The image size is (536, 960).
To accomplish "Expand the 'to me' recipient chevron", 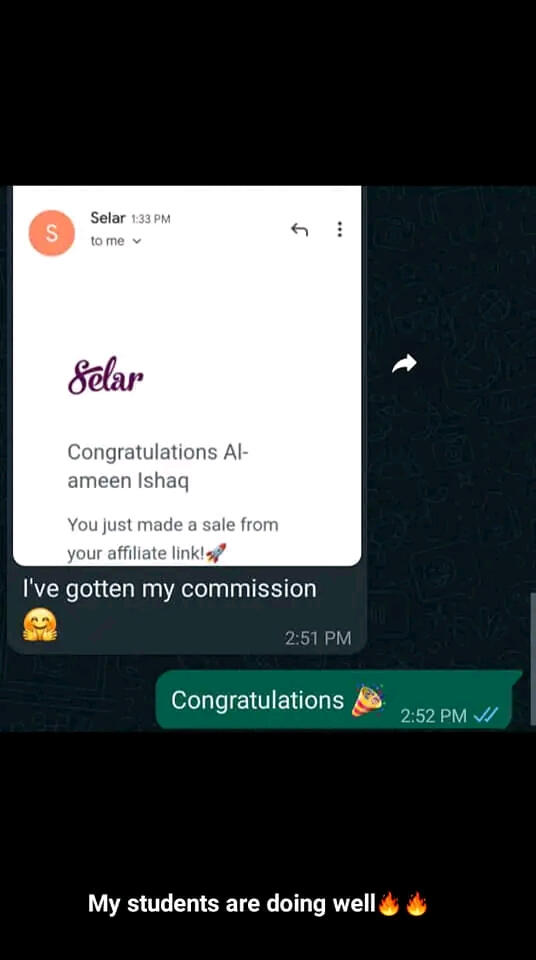I will [137, 241].
